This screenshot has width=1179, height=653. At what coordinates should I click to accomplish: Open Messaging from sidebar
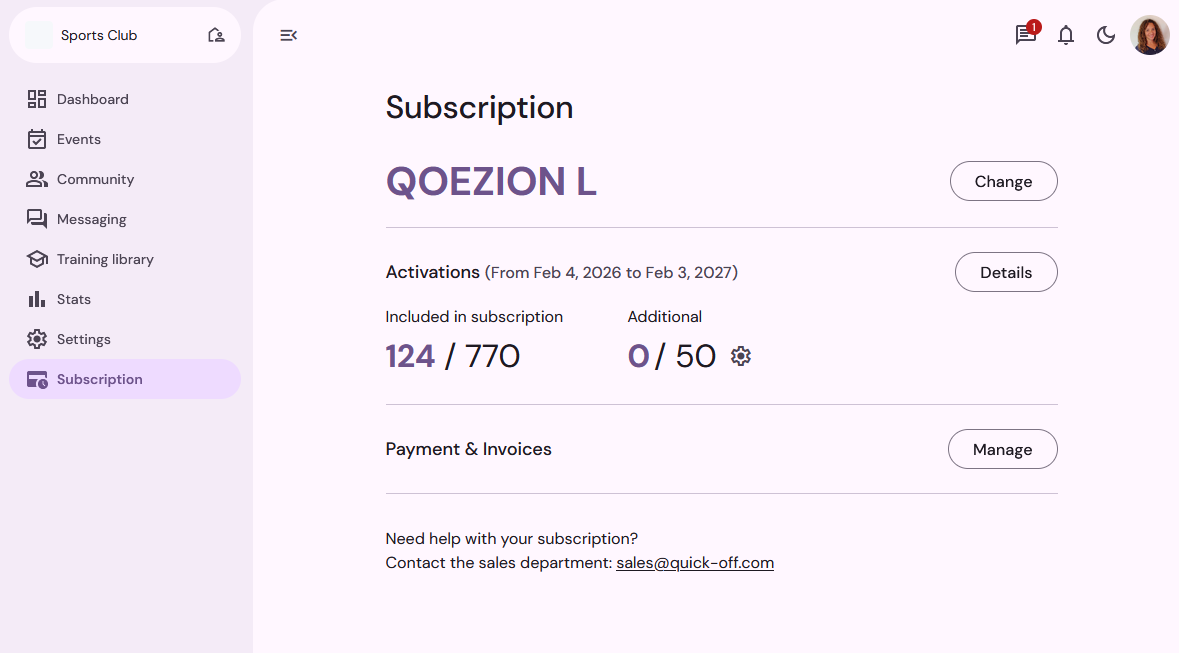click(91, 219)
